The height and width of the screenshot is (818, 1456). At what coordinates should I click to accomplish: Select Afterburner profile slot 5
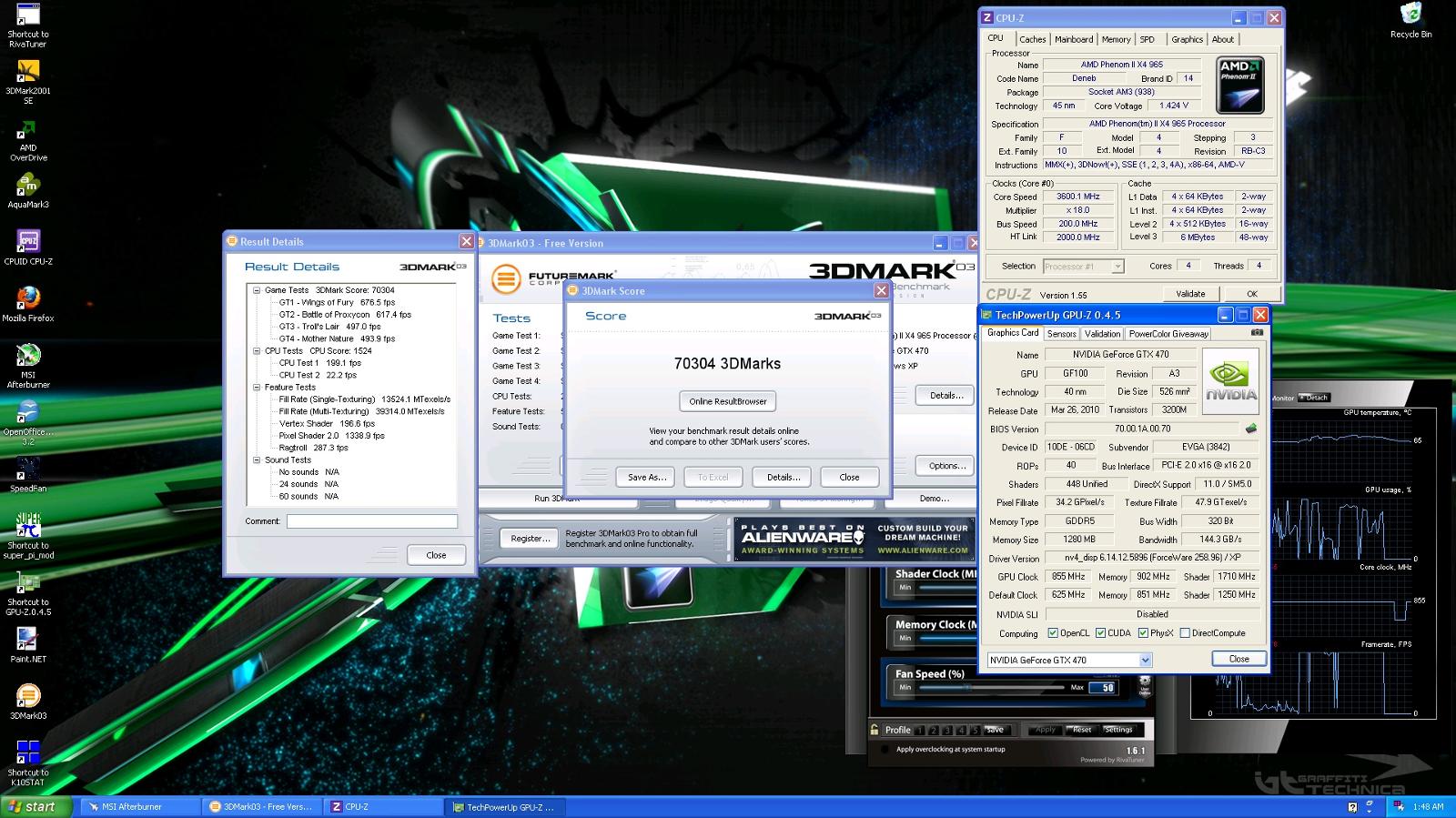976,730
